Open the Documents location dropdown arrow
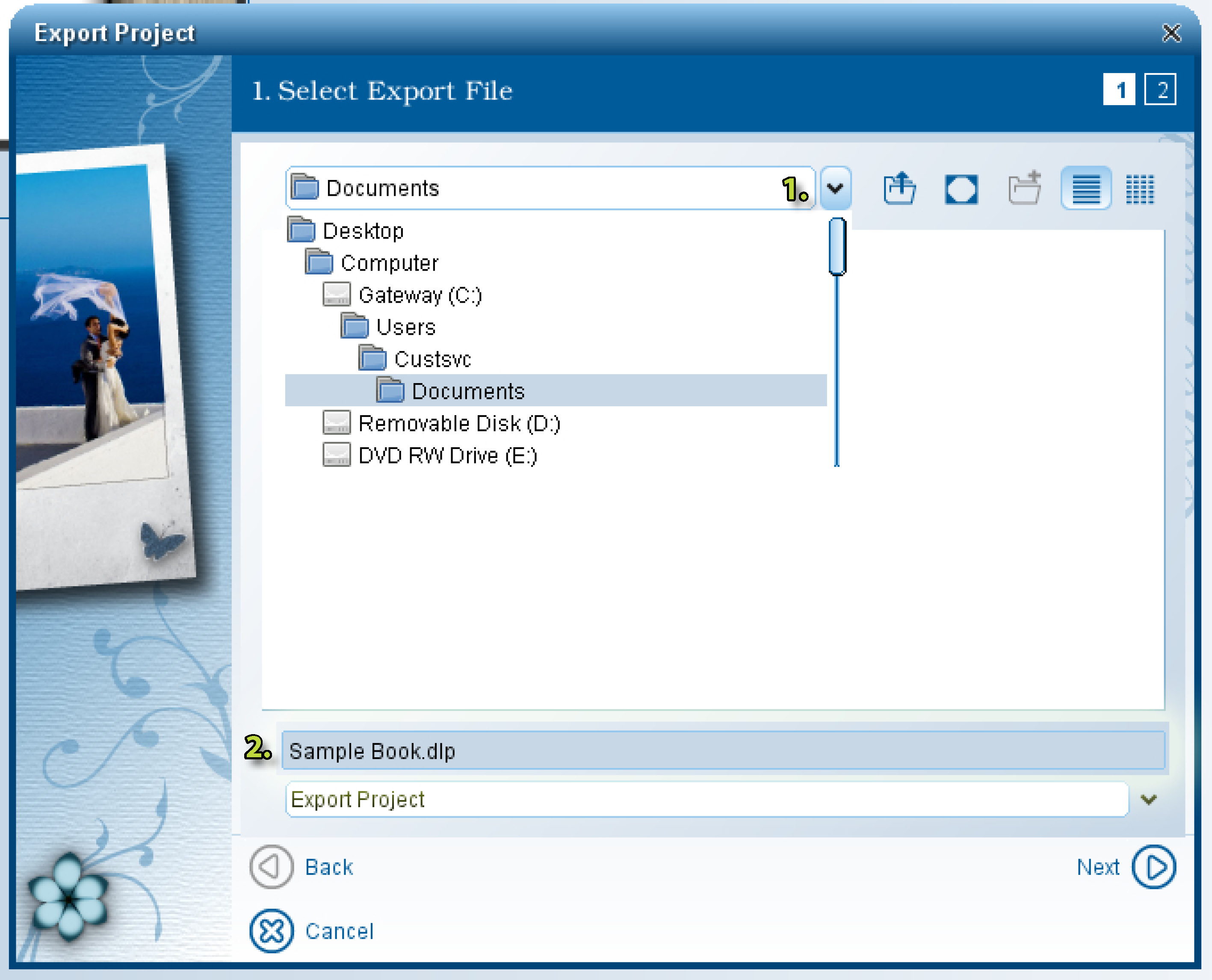This screenshot has width=1212, height=980. tap(835, 188)
